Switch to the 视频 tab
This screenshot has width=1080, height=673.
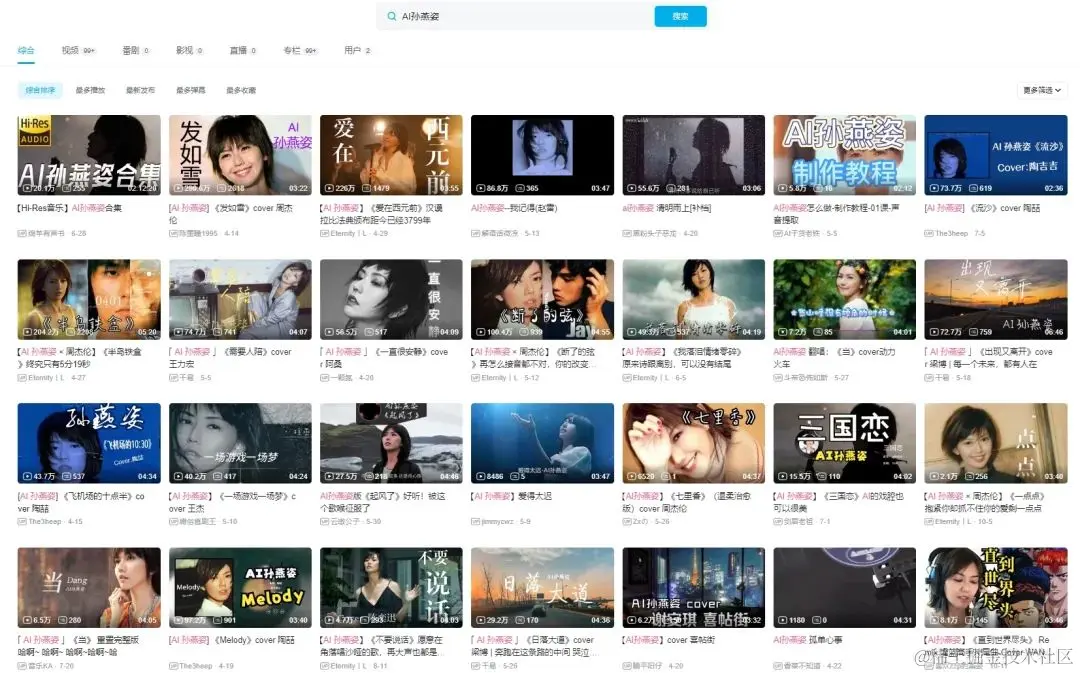point(78,50)
